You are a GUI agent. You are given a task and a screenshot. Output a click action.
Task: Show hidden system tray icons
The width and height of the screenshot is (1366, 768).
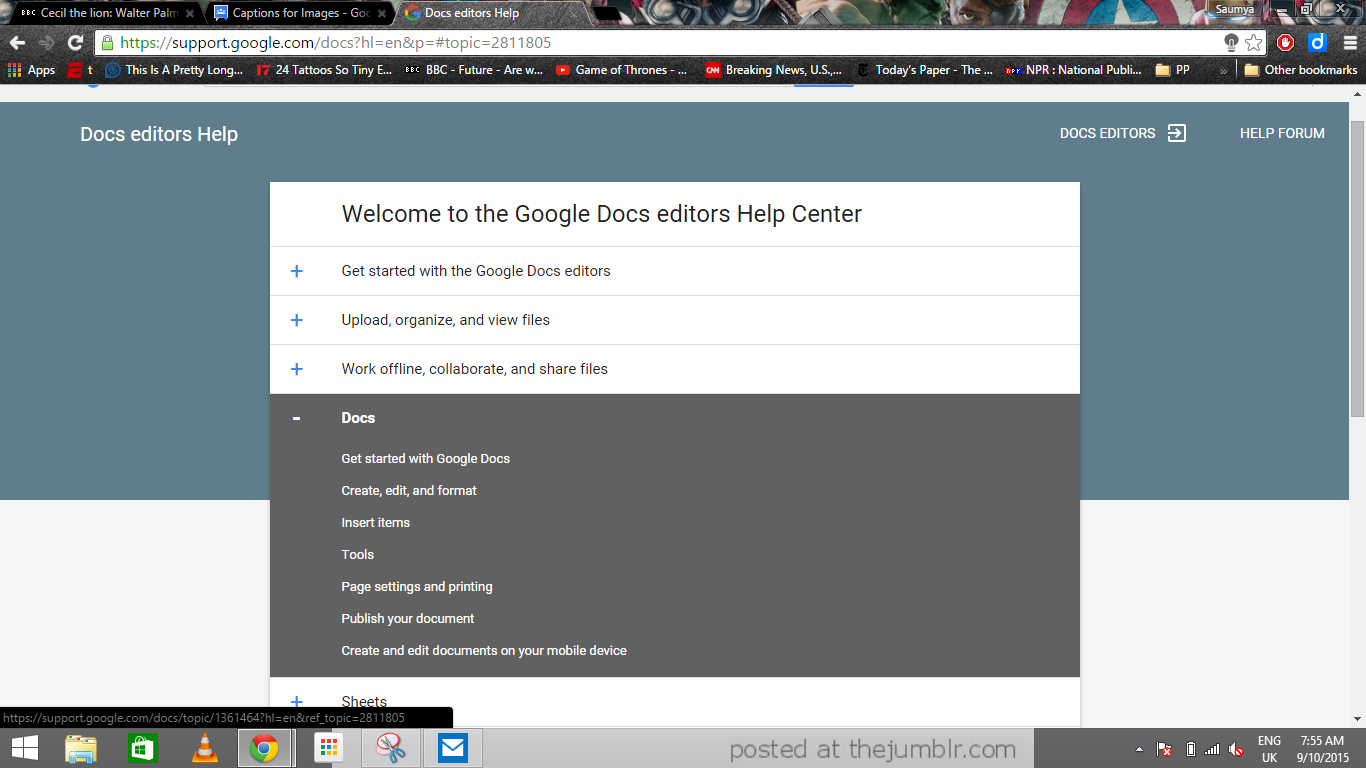click(1139, 749)
